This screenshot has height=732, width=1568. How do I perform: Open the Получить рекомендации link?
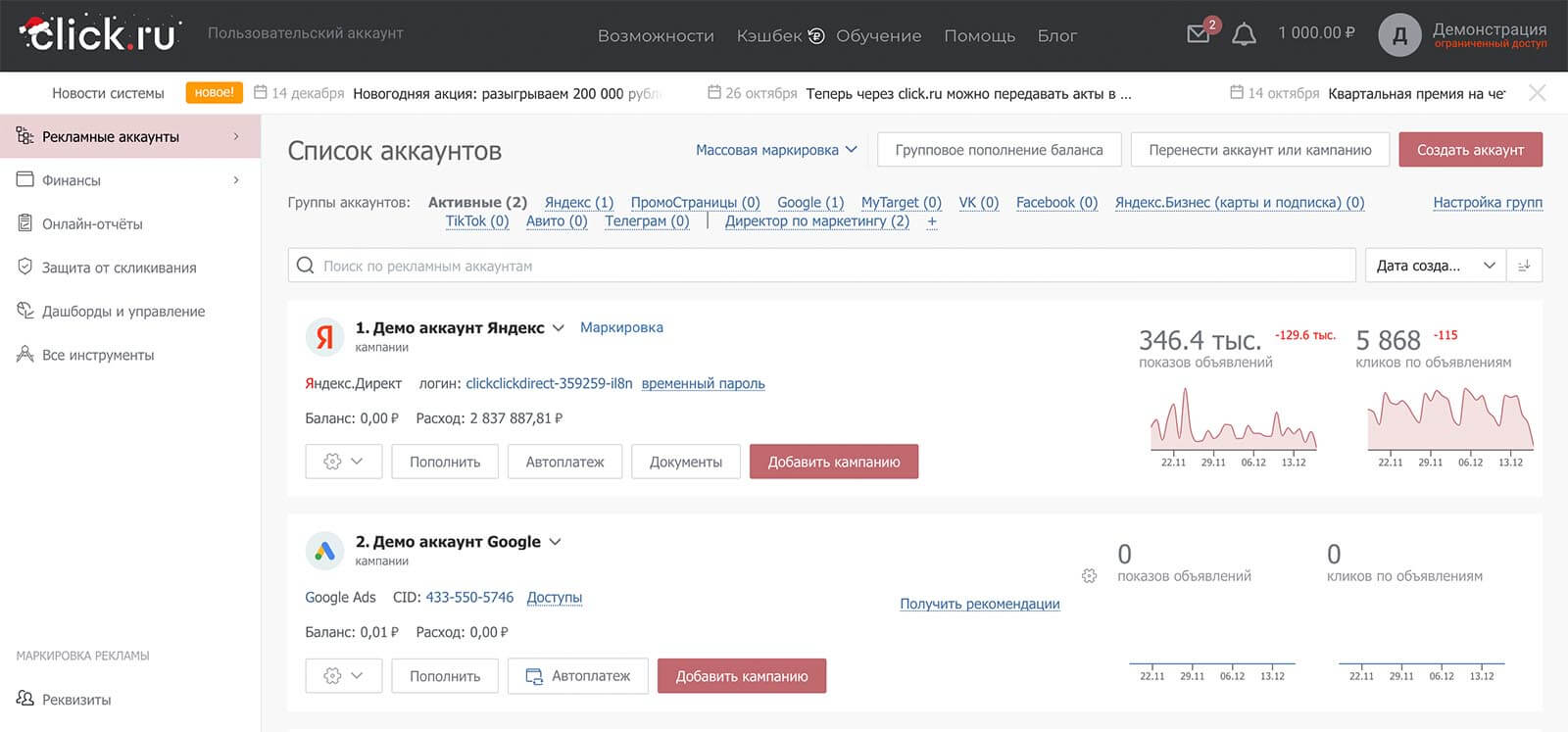point(980,604)
